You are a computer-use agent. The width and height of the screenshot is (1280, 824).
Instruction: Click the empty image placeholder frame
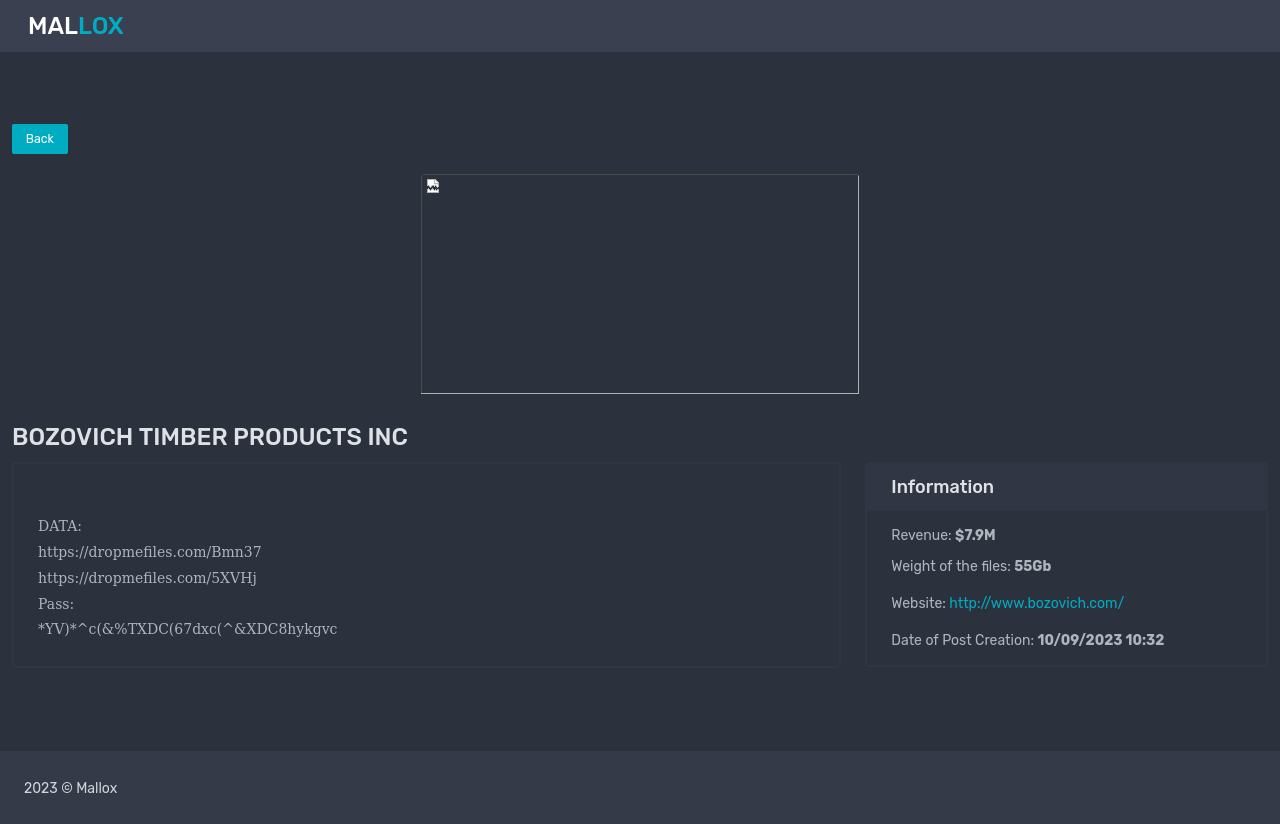(640, 284)
